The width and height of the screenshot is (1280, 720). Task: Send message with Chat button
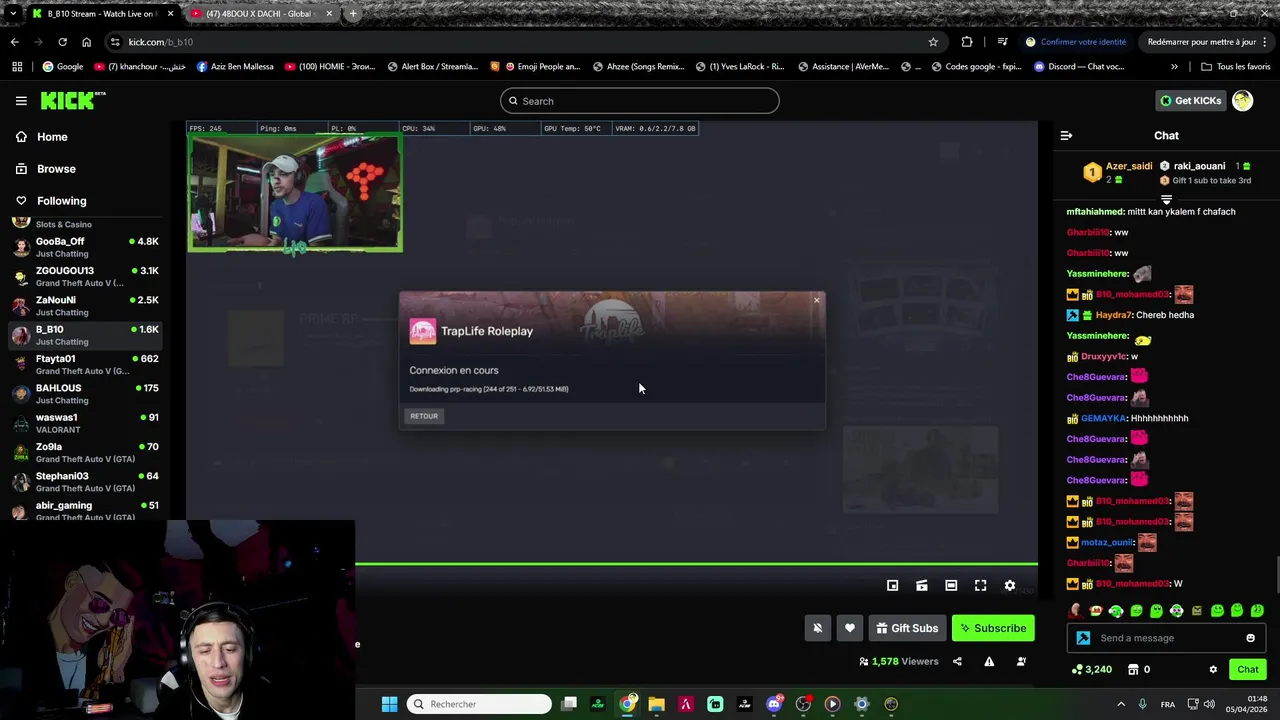click(1248, 669)
